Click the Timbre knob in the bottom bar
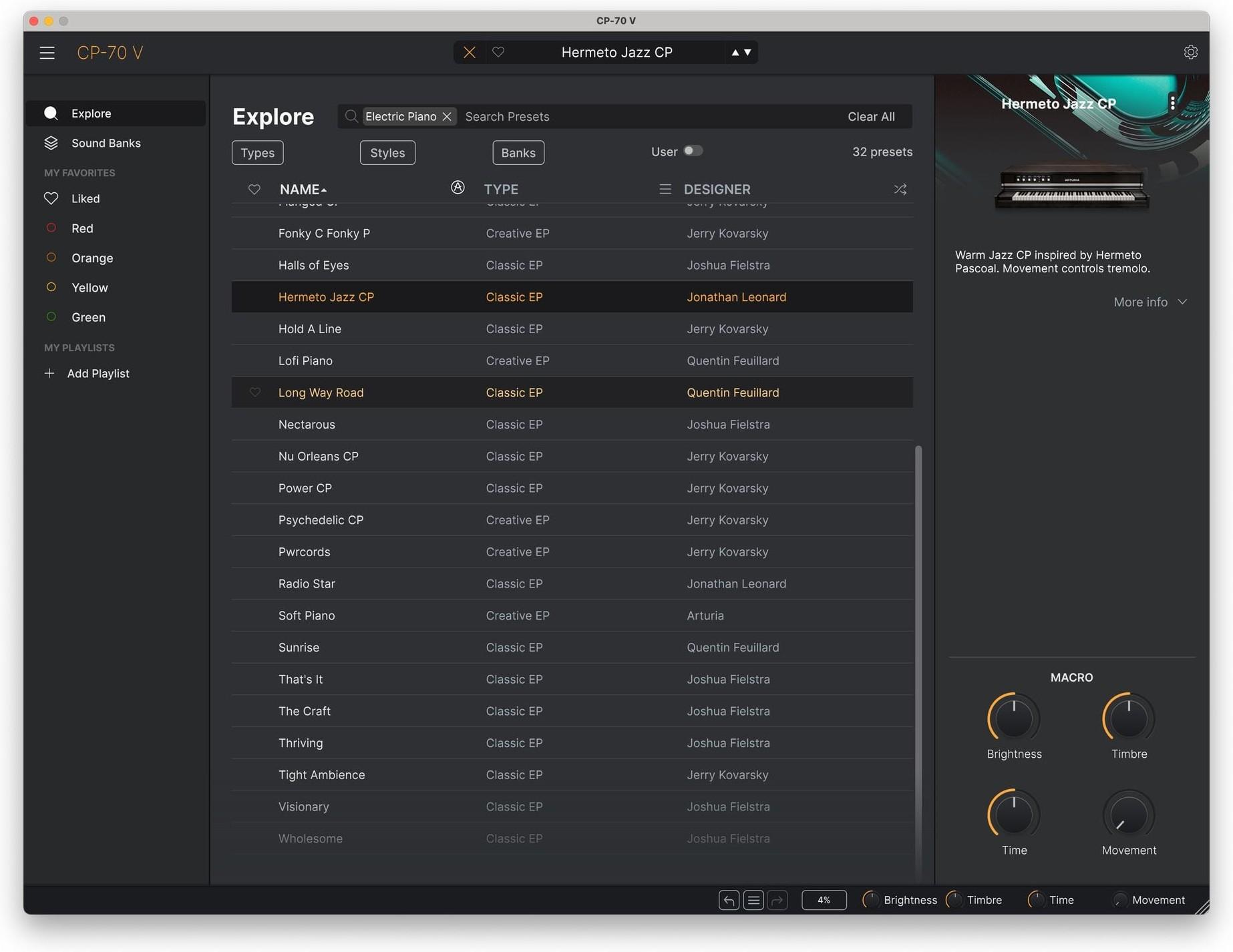Viewport: 1233px width, 952px height. pos(954,900)
